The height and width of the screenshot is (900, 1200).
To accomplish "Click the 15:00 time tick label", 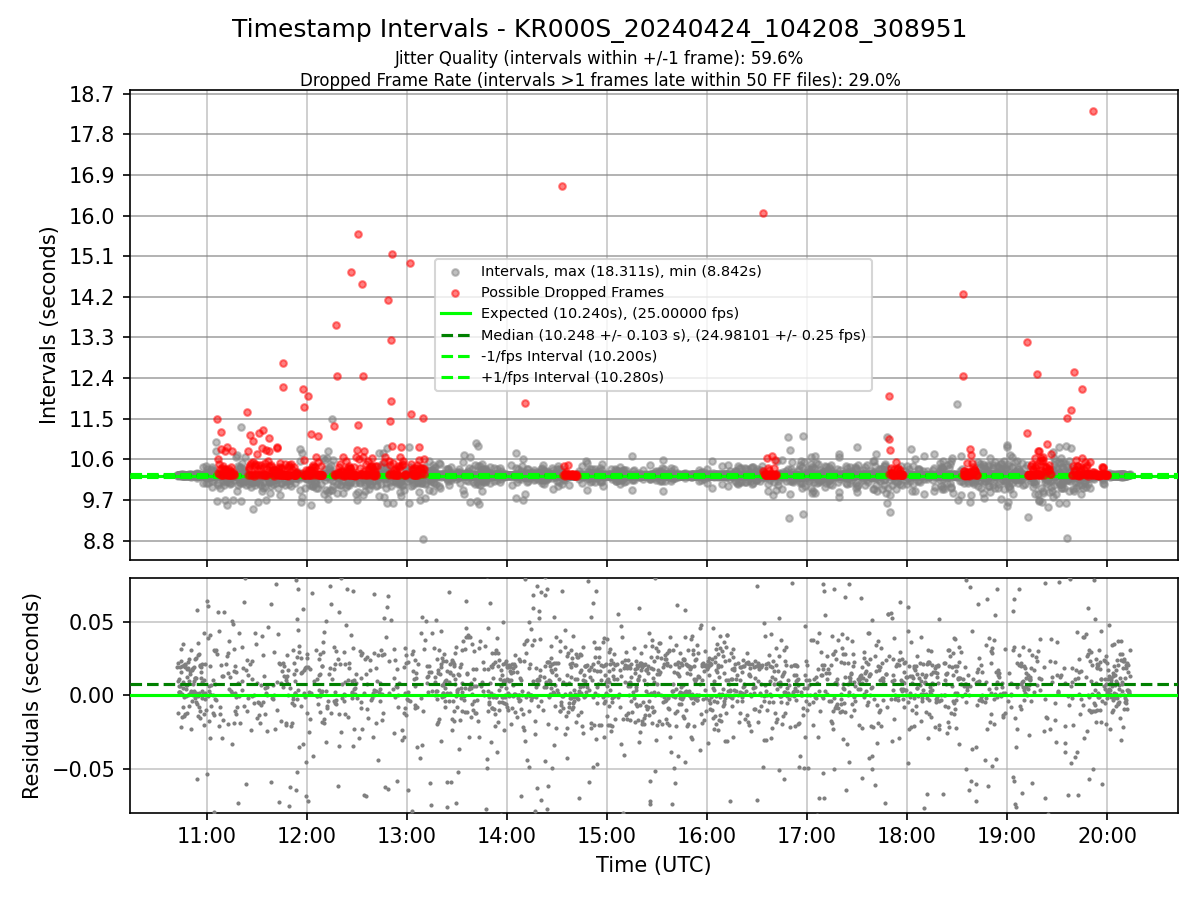I will click(607, 837).
